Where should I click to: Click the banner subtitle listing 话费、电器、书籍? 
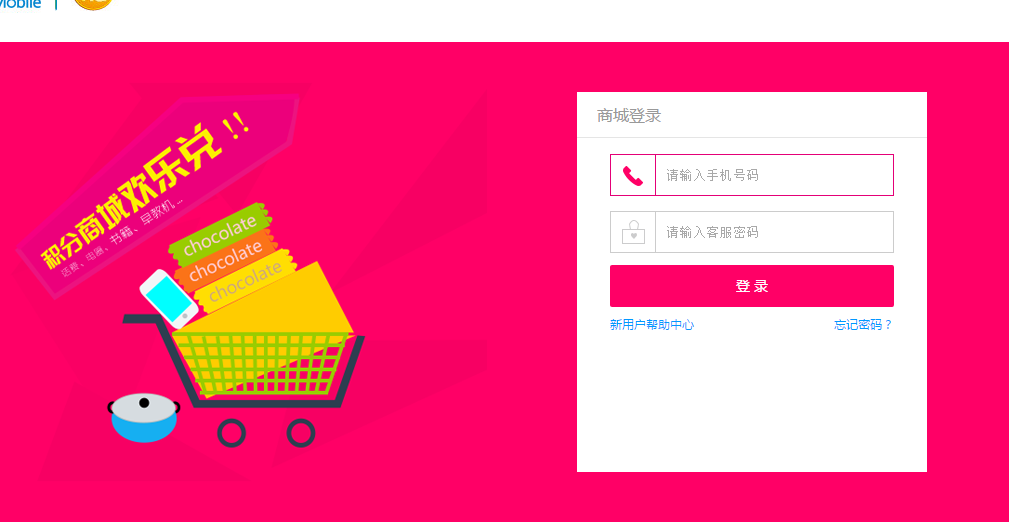coord(122,238)
